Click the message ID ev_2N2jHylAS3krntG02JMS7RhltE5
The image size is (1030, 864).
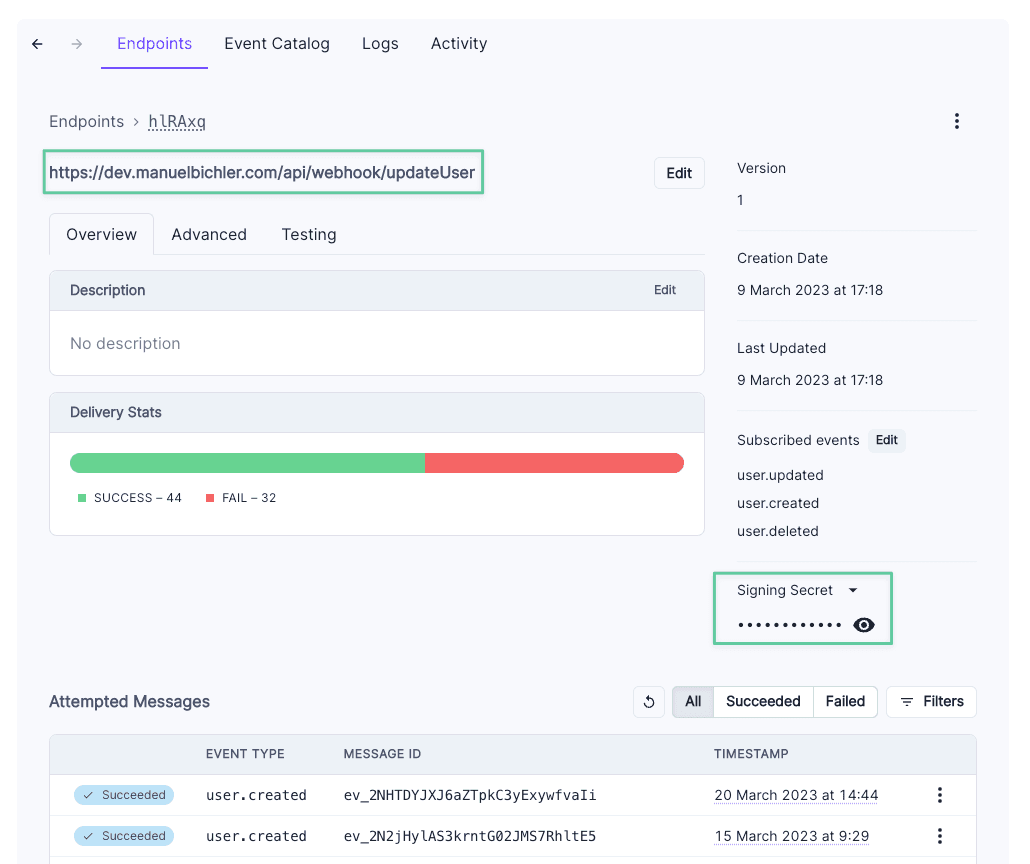(470, 836)
